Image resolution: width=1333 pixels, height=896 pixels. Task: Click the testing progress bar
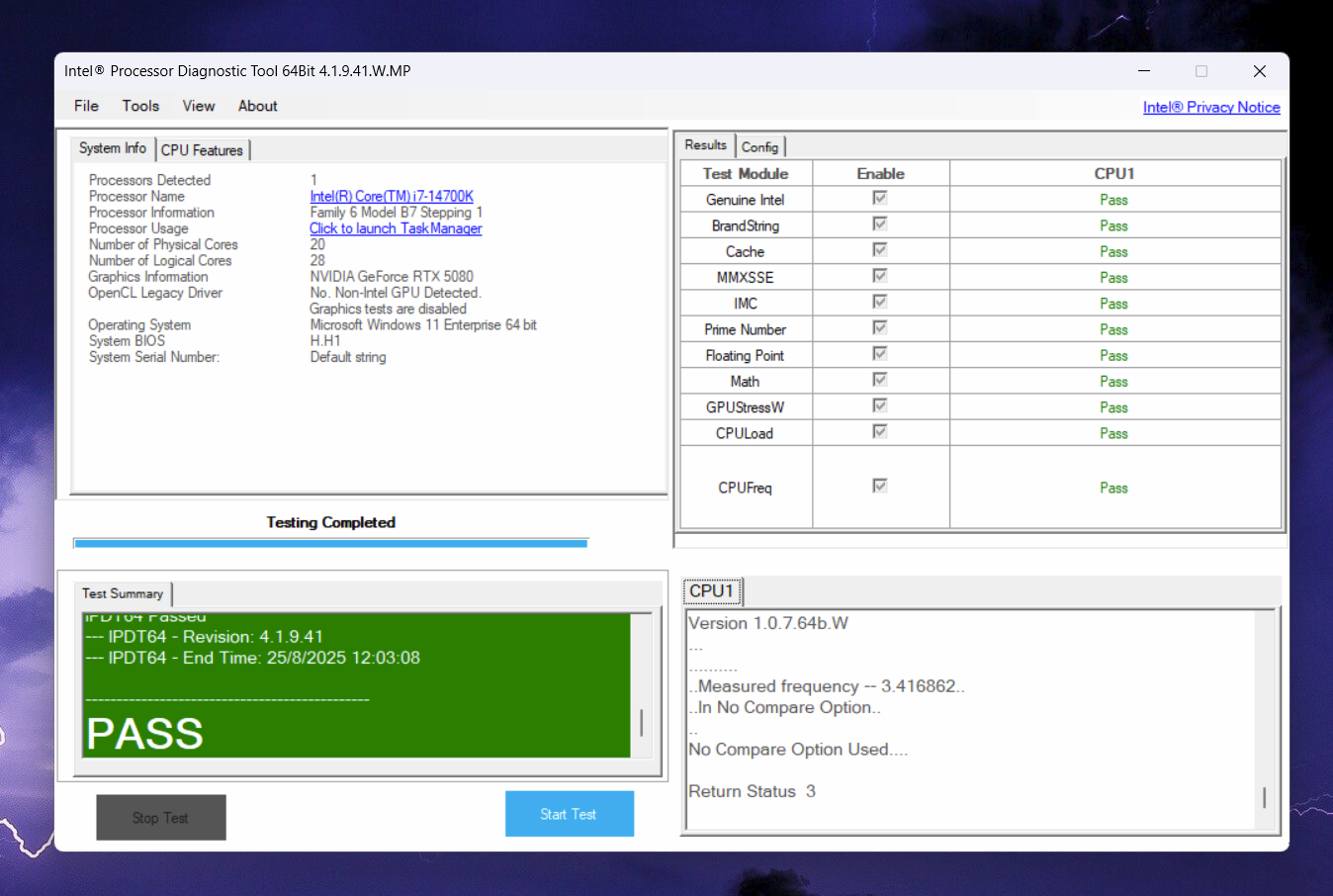click(331, 543)
